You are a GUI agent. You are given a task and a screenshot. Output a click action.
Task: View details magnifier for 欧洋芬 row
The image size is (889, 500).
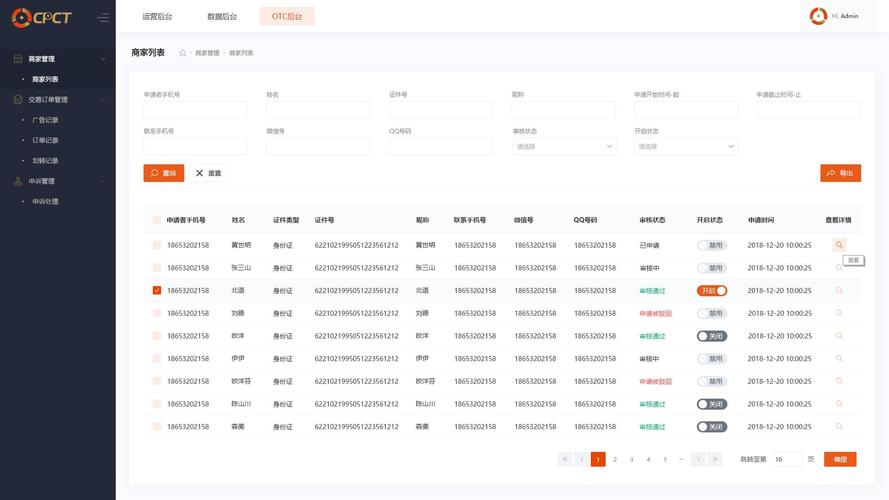click(839, 381)
